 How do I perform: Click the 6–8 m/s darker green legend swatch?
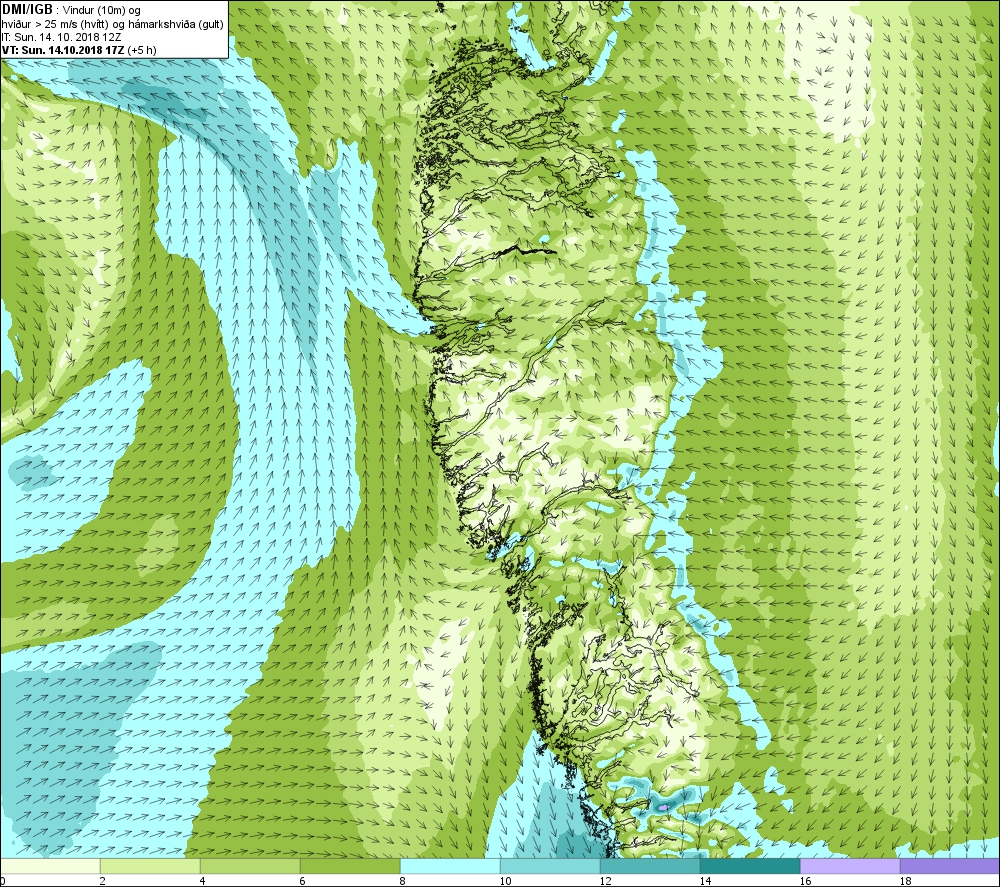tap(350, 866)
